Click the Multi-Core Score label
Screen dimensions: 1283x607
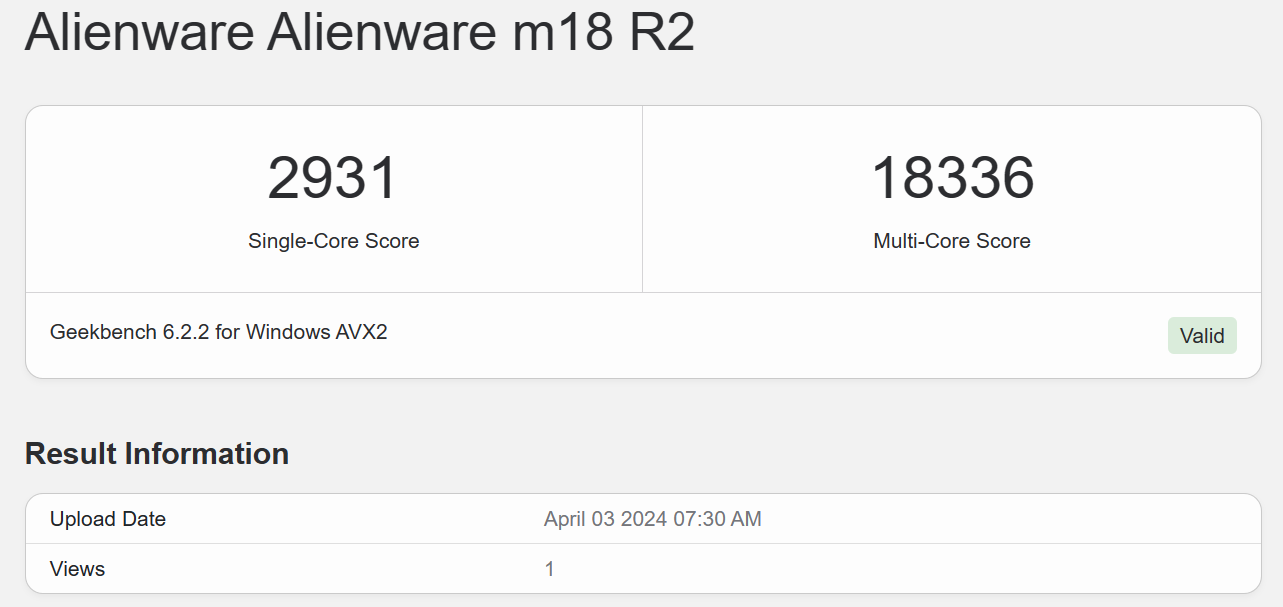952,241
